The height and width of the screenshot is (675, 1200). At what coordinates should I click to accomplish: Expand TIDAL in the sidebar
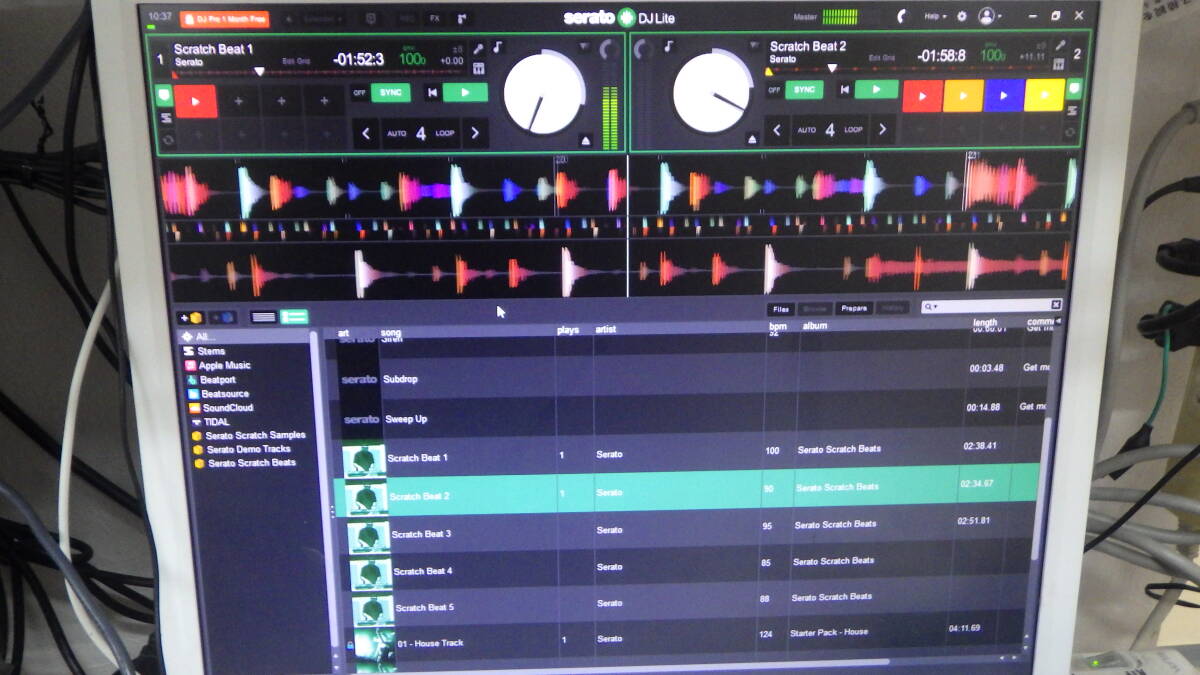click(216, 422)
